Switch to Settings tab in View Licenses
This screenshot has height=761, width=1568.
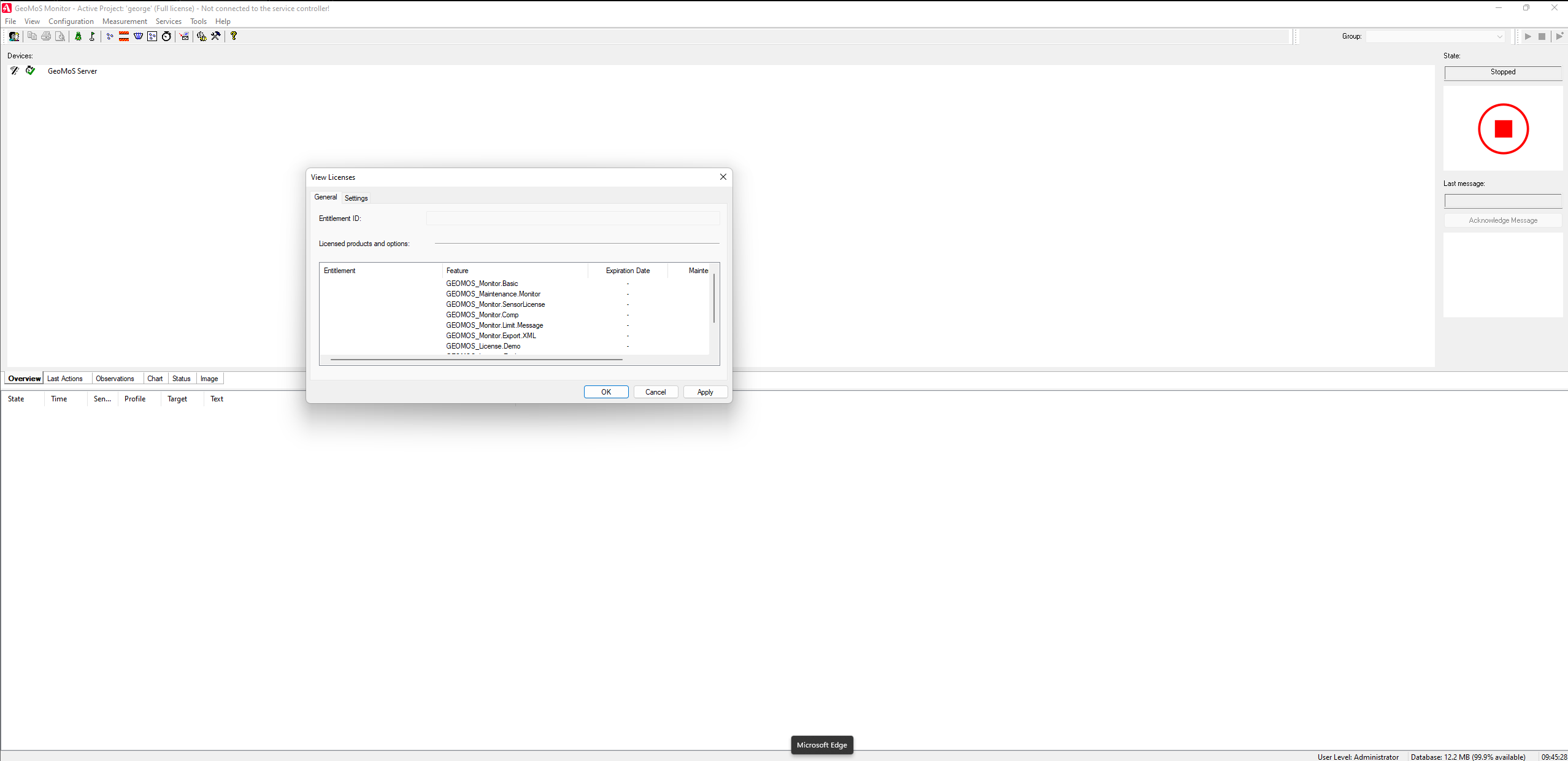(x=356, y=198)
